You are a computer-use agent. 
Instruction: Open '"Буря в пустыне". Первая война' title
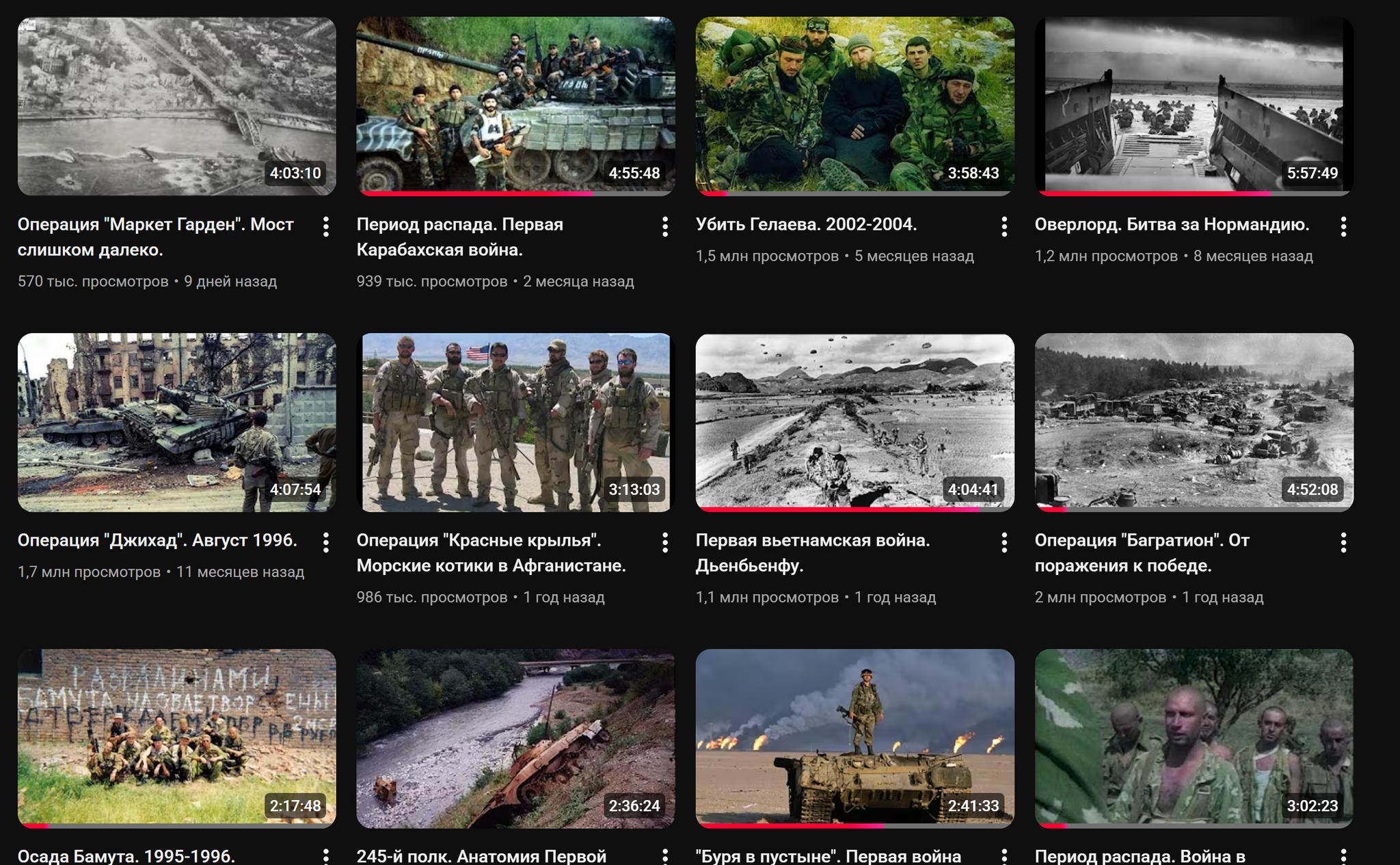click(829, 856)
